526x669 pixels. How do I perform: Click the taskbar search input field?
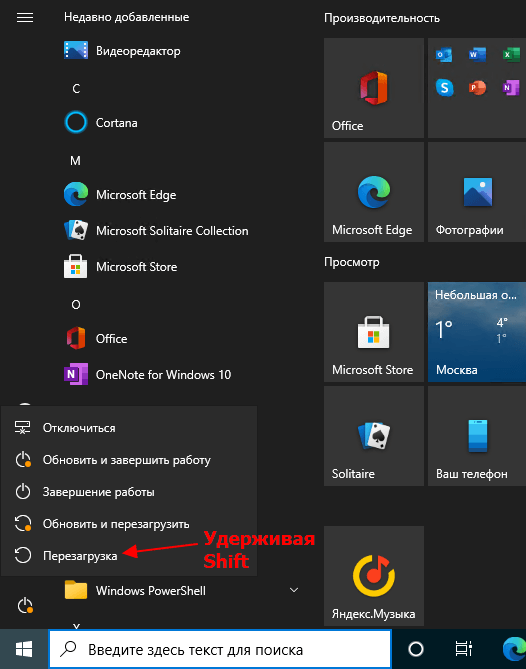220,649
